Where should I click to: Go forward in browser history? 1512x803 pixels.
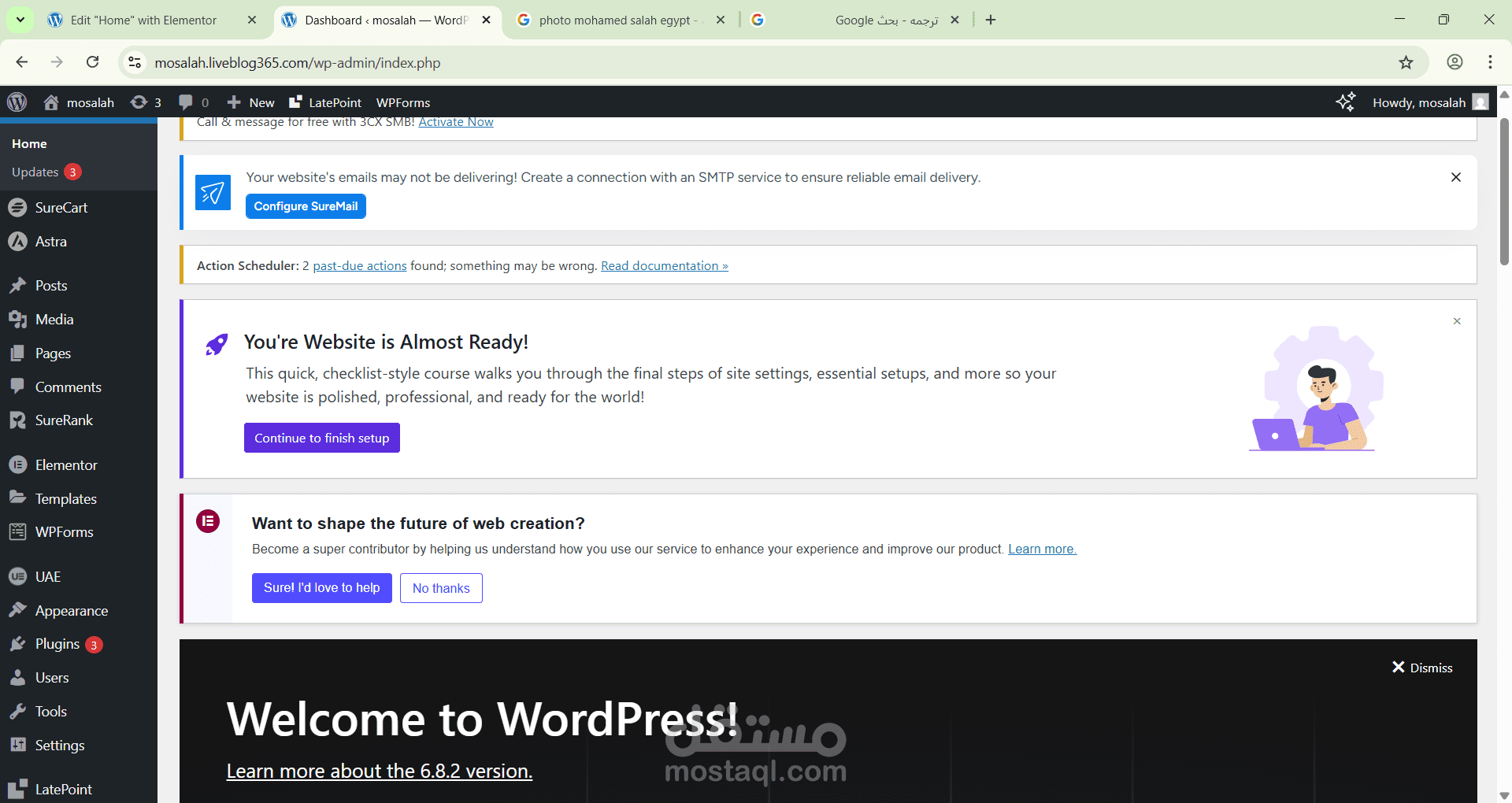57,62
